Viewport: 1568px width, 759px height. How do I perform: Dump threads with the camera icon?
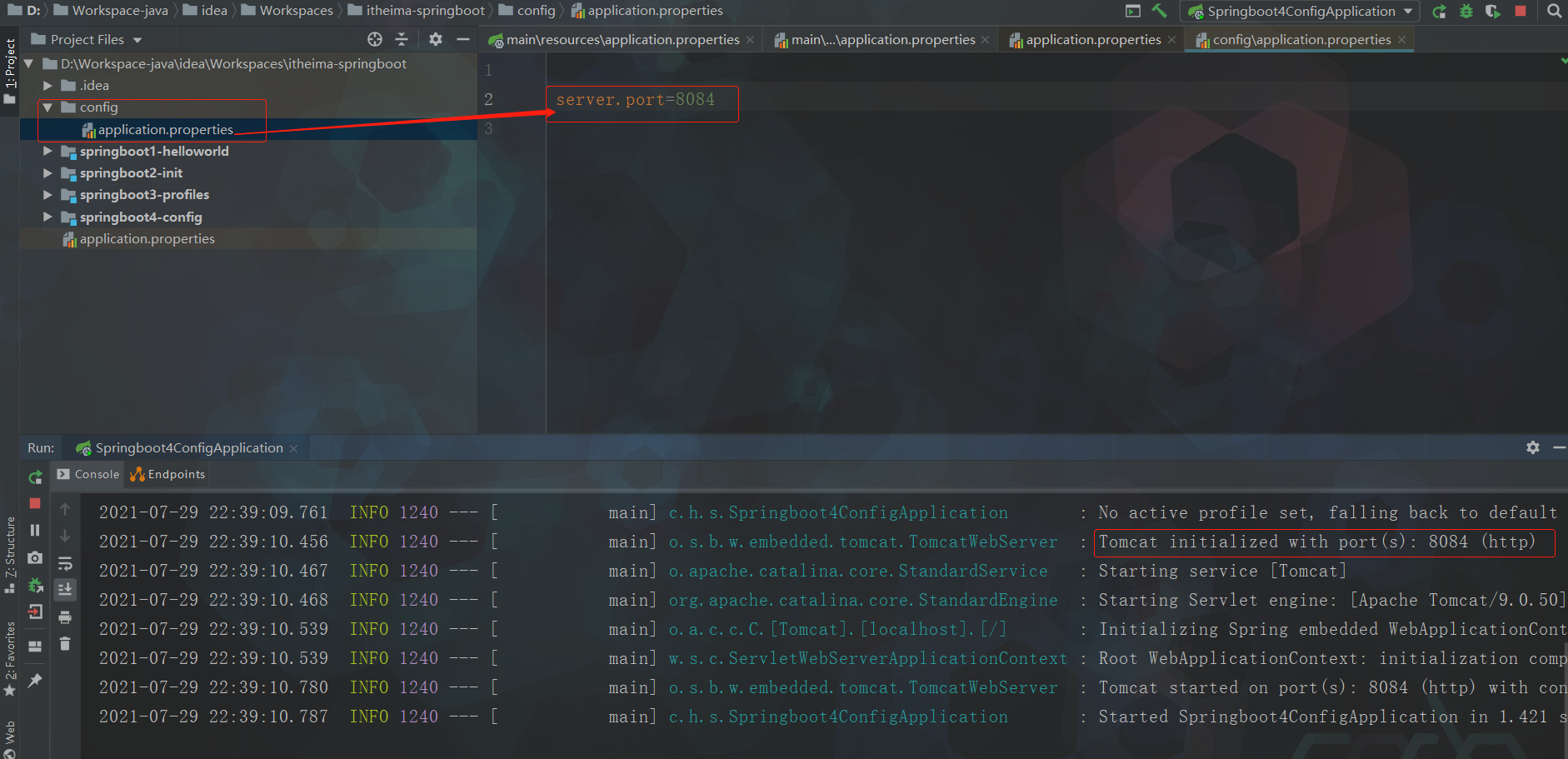[x=35, y=557]
